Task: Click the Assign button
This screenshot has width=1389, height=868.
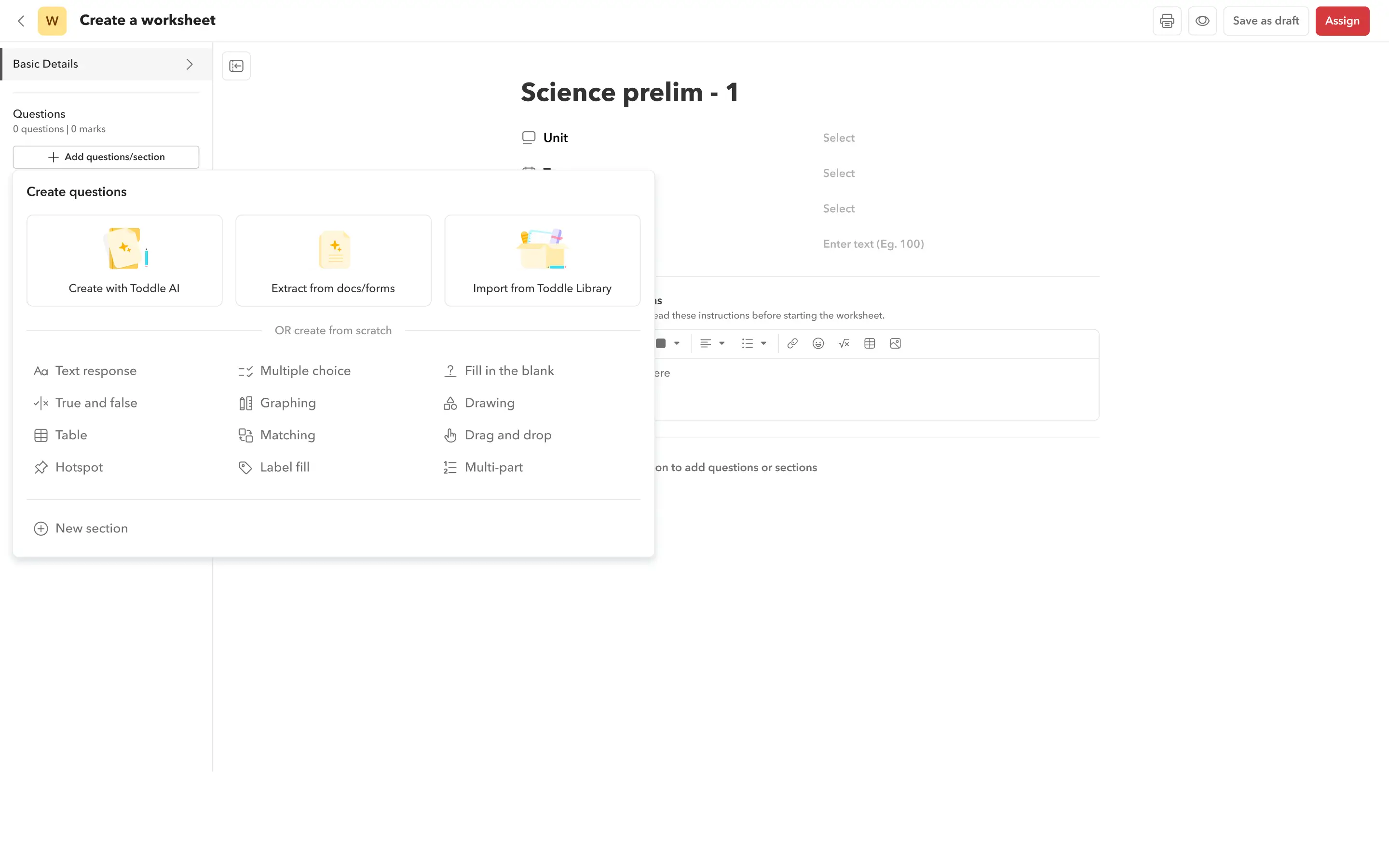Action: (x=1342, y=21)
